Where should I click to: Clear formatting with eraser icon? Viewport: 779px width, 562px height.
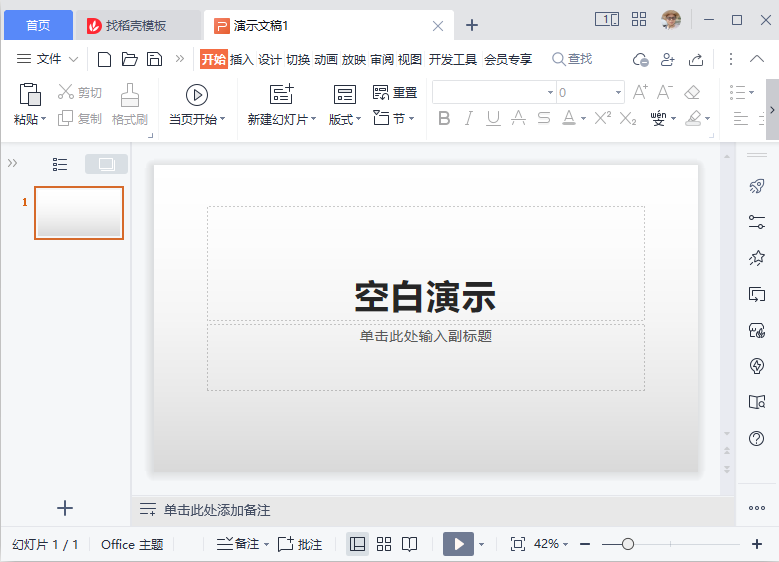click(692, 92)
